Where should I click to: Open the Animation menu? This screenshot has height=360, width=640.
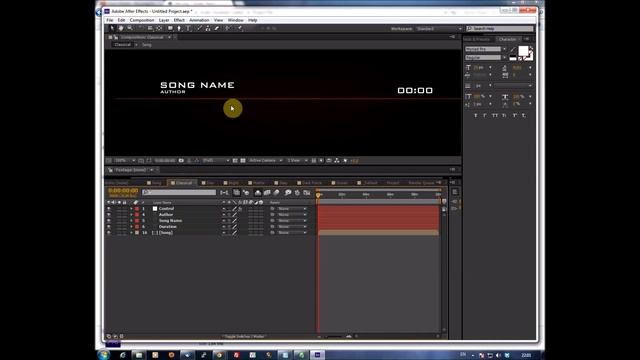[x=199, y=20]
